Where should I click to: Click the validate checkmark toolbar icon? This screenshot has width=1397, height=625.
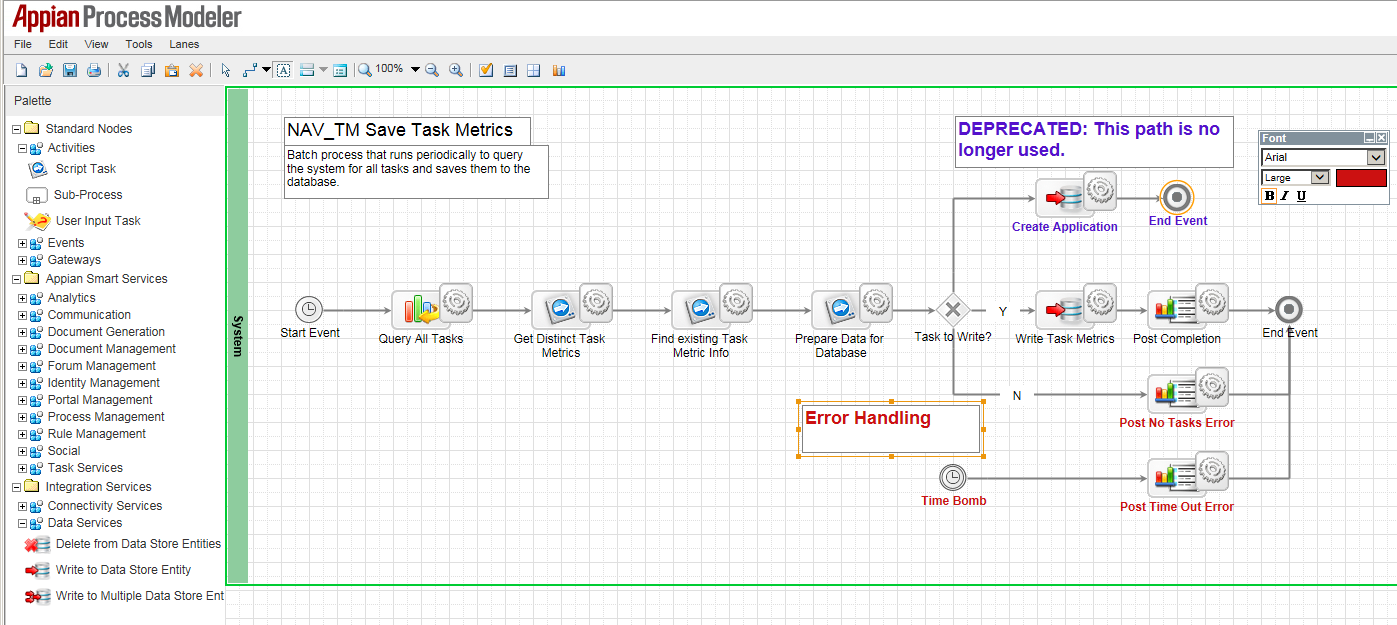pyautogui.click(x=486, y=70)
